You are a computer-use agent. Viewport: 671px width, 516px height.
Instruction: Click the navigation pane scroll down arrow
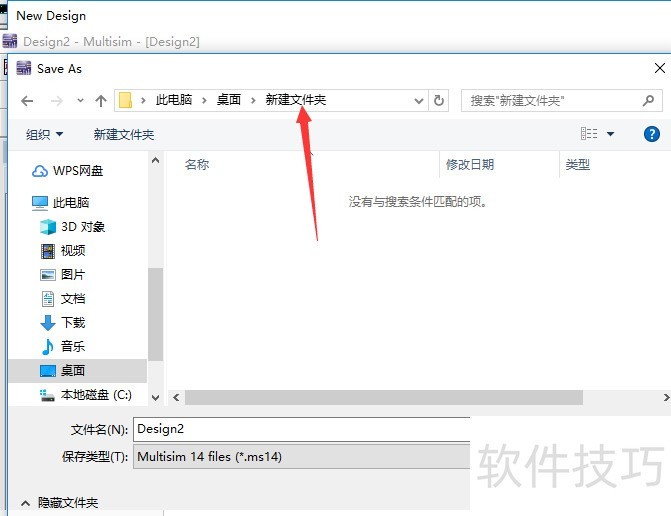tap(155, 397)
